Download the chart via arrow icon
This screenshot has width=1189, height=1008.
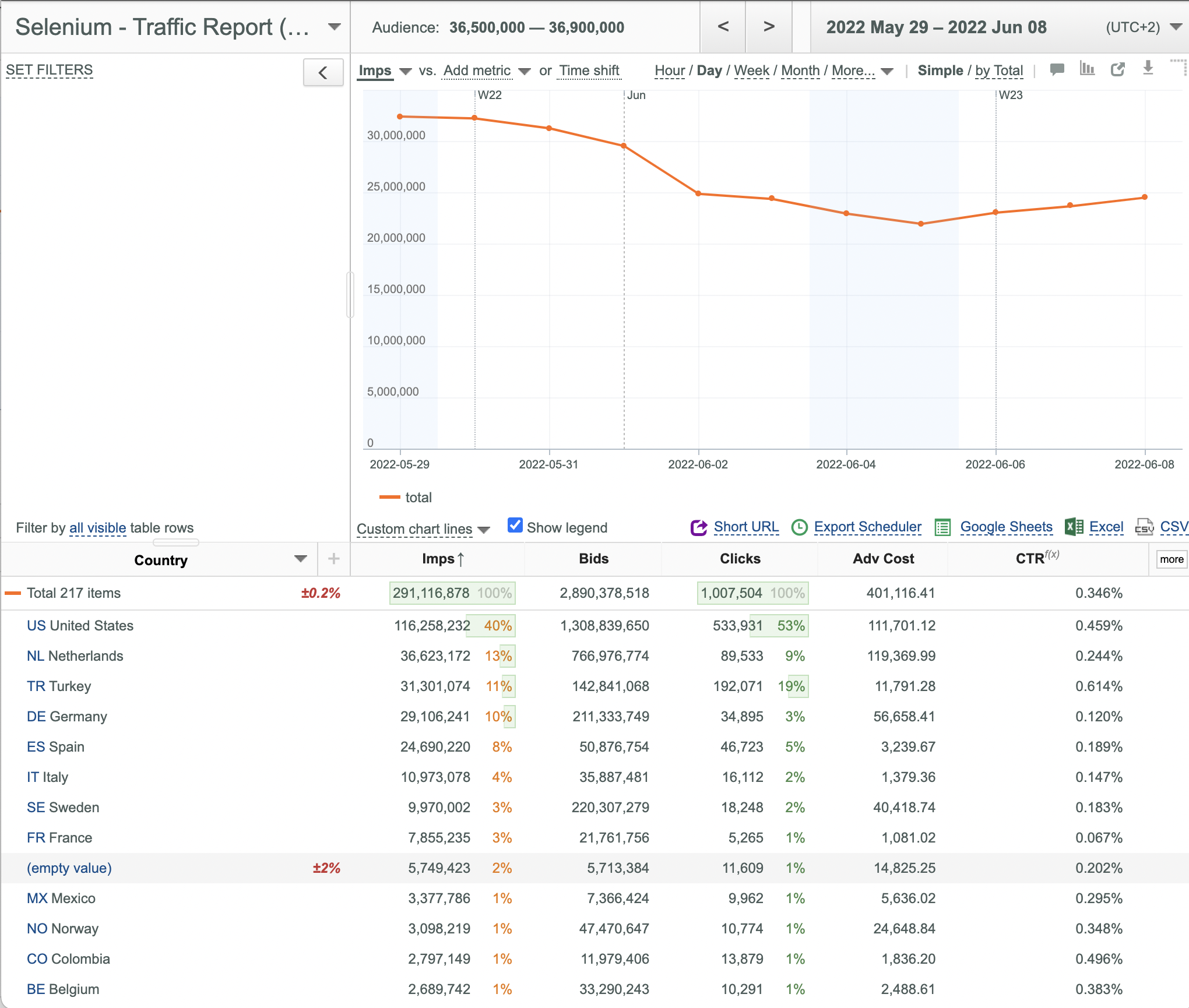[1148, 69]
